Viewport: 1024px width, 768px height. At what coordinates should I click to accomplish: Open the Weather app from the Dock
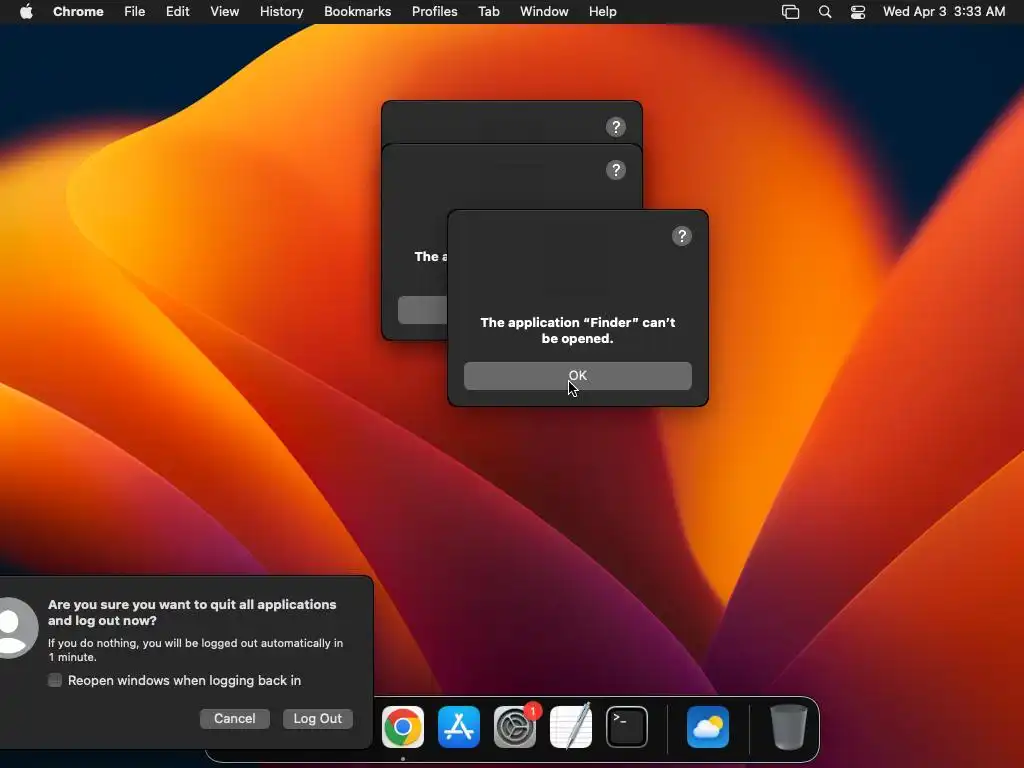coord(708,727)
